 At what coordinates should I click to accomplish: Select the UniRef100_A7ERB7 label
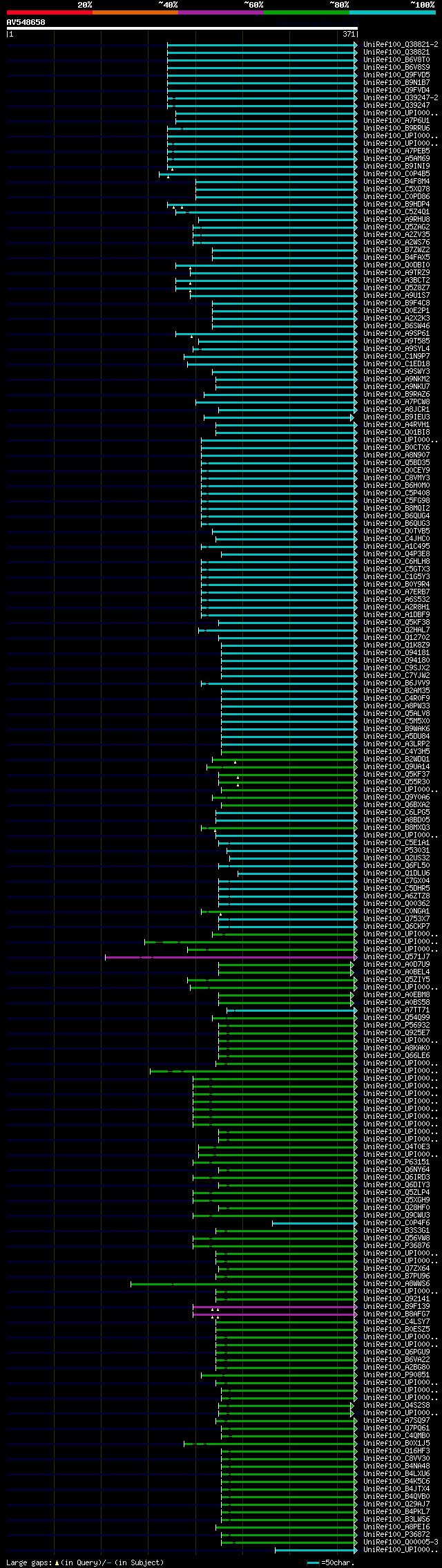pos(396,592)
